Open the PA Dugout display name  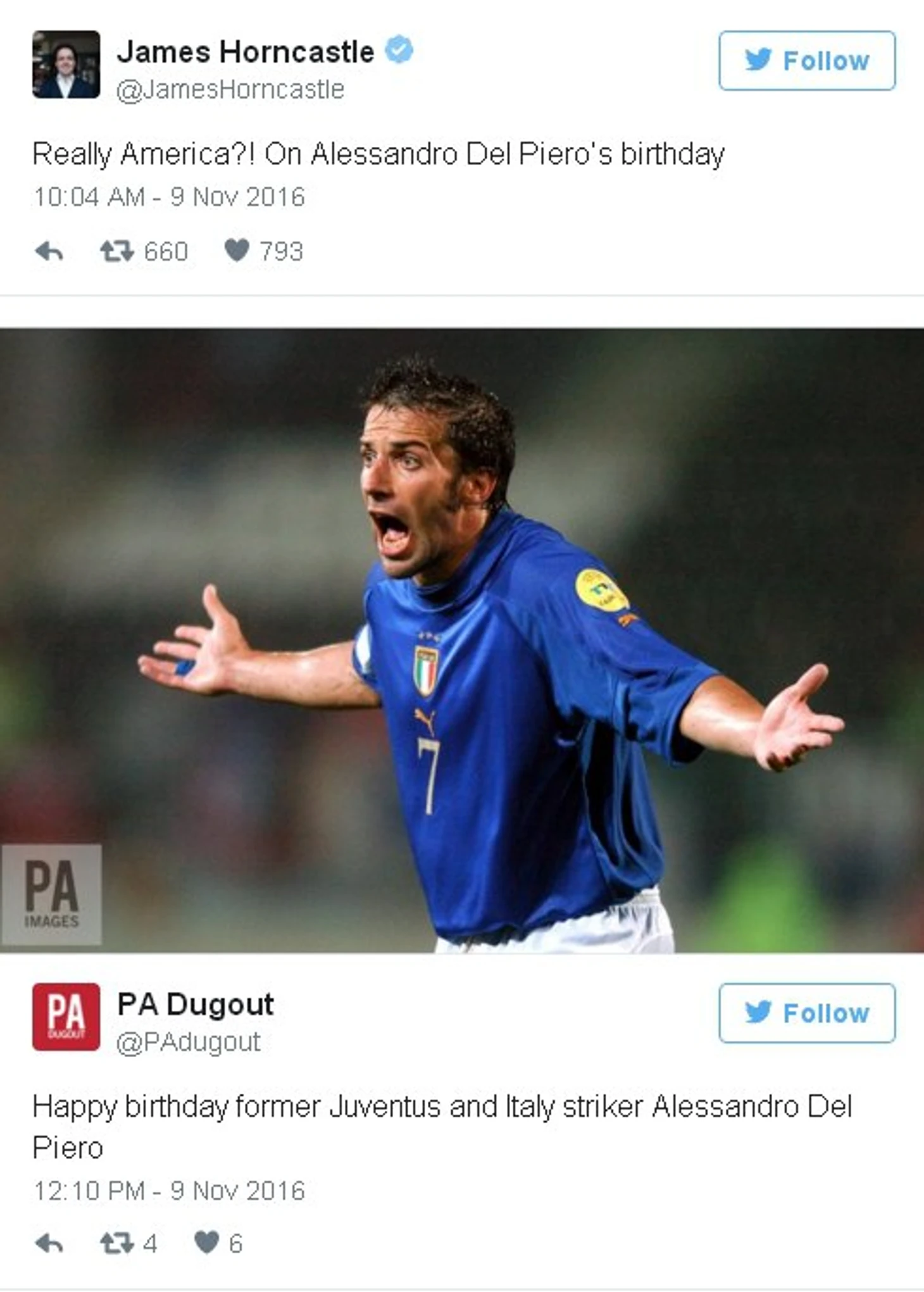coord(196,1004)
